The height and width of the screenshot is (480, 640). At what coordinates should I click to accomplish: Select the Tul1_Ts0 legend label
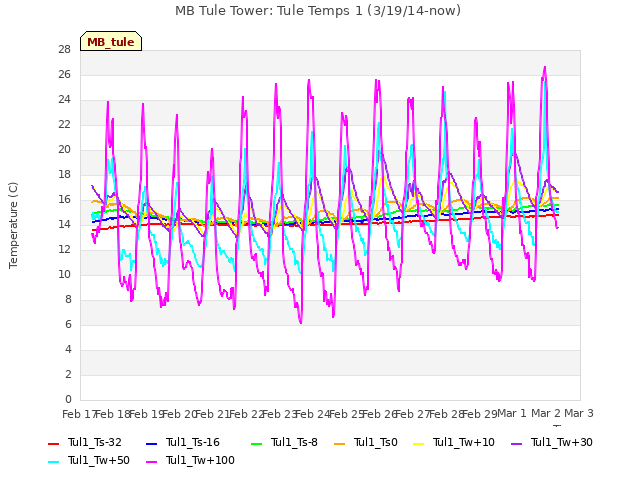376,442
